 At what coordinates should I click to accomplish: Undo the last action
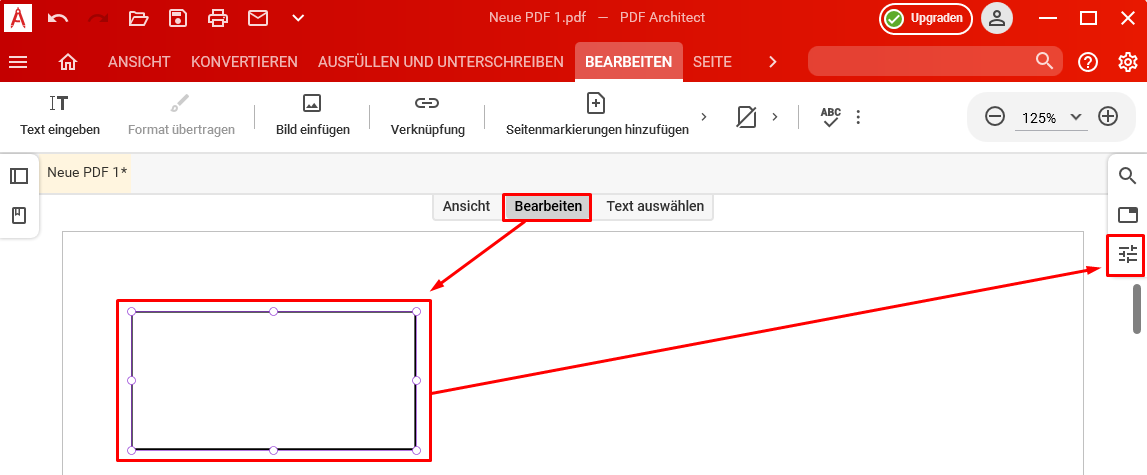(x=58, y=18)
